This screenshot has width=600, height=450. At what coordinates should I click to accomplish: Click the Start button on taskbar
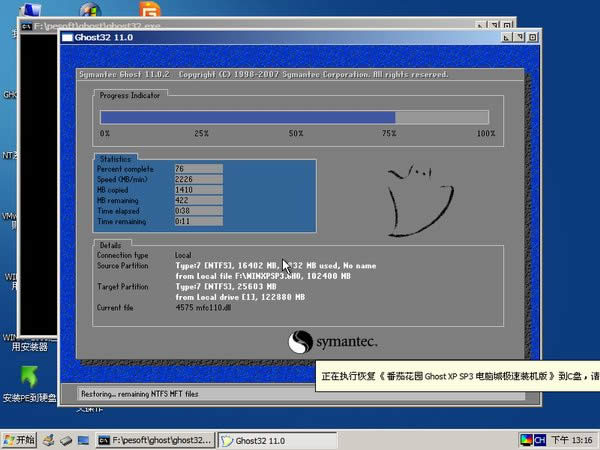pyautogui.click(x=20, y=439)
